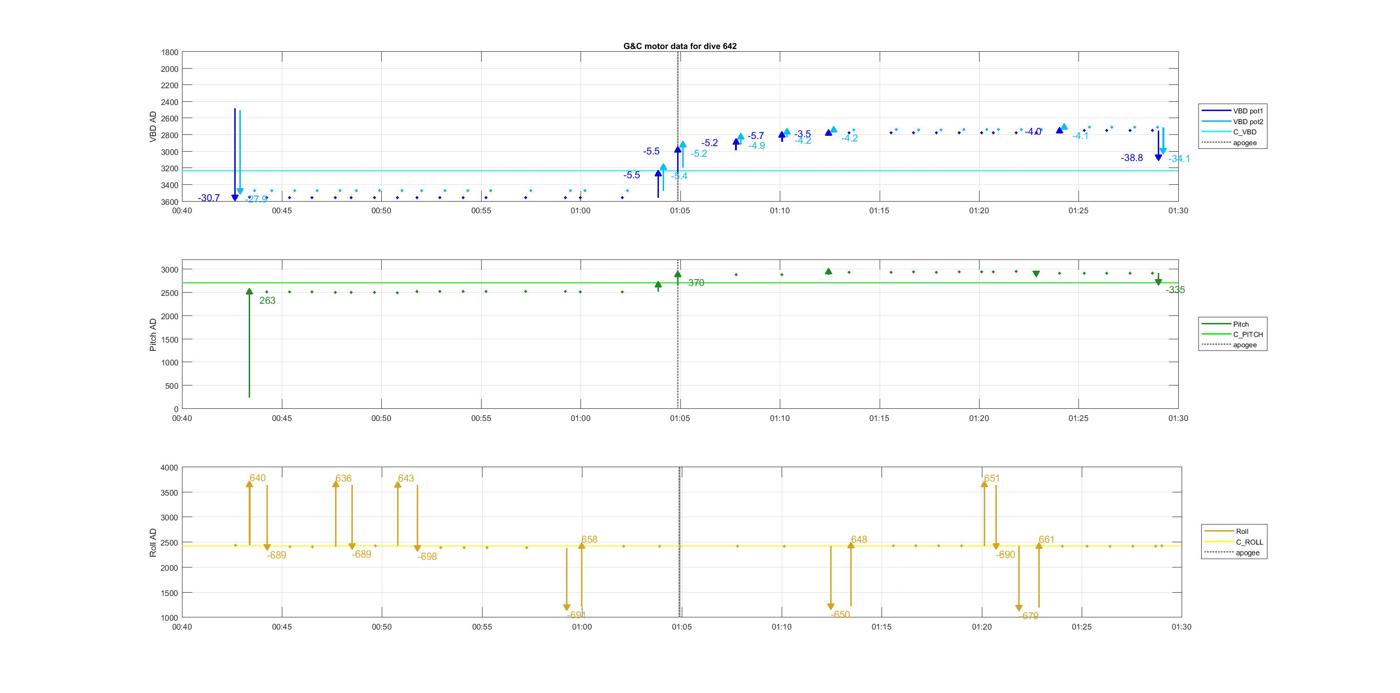1400x693 pixels.
Task: Click the "661" roll data label
Action: point(1046,539)
